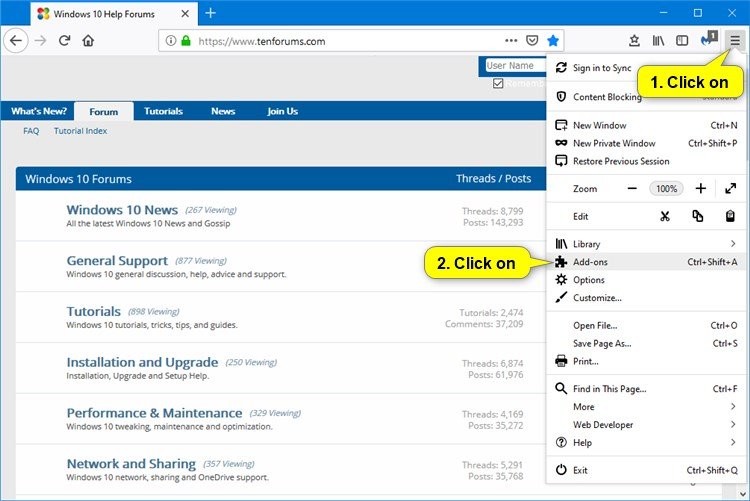750x501 pixels.
Task: Open Options menu item
Action: [x=647, y=280]
